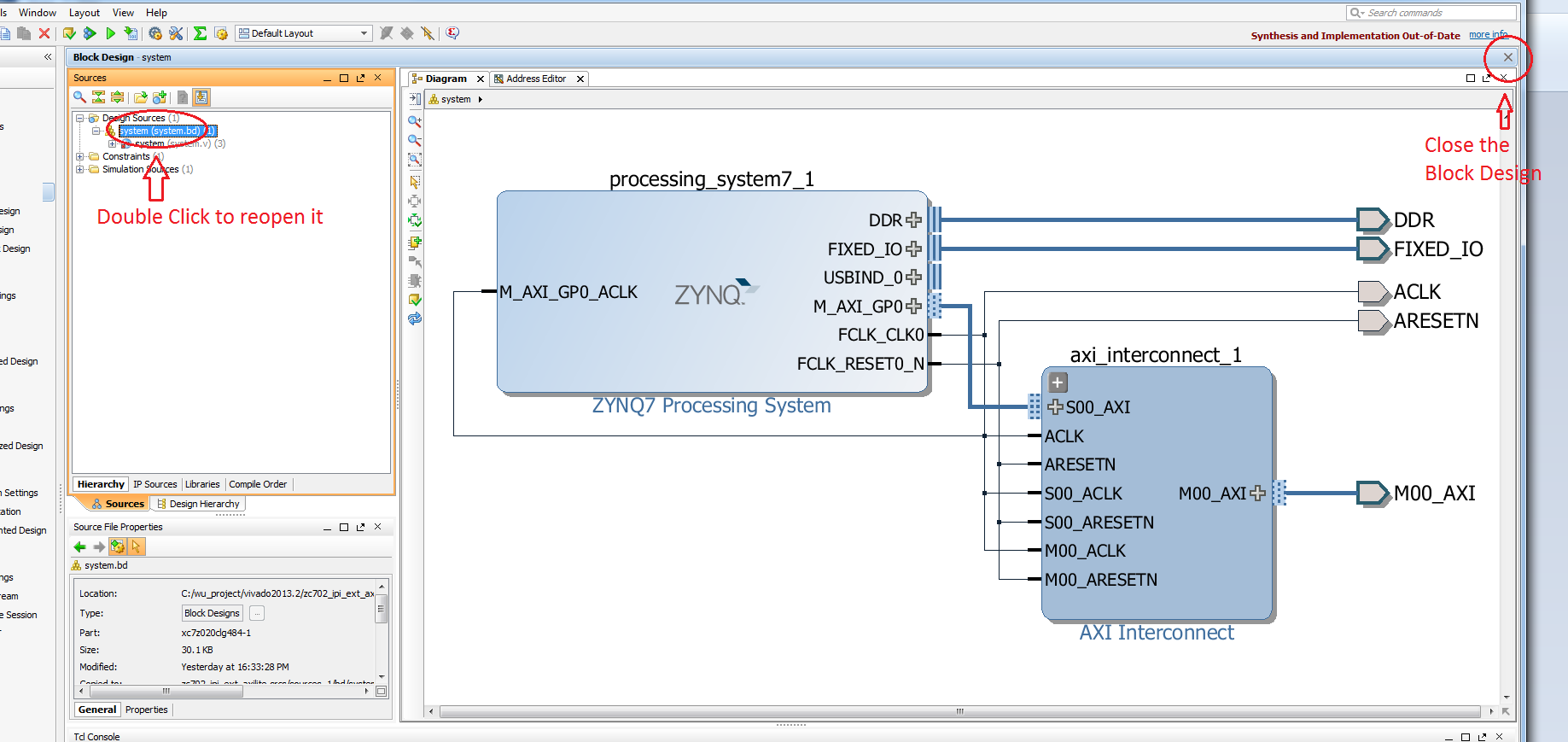Click the green back arrow in Source File Properties
Screen dimensions: 1568x742
(80, 546)
